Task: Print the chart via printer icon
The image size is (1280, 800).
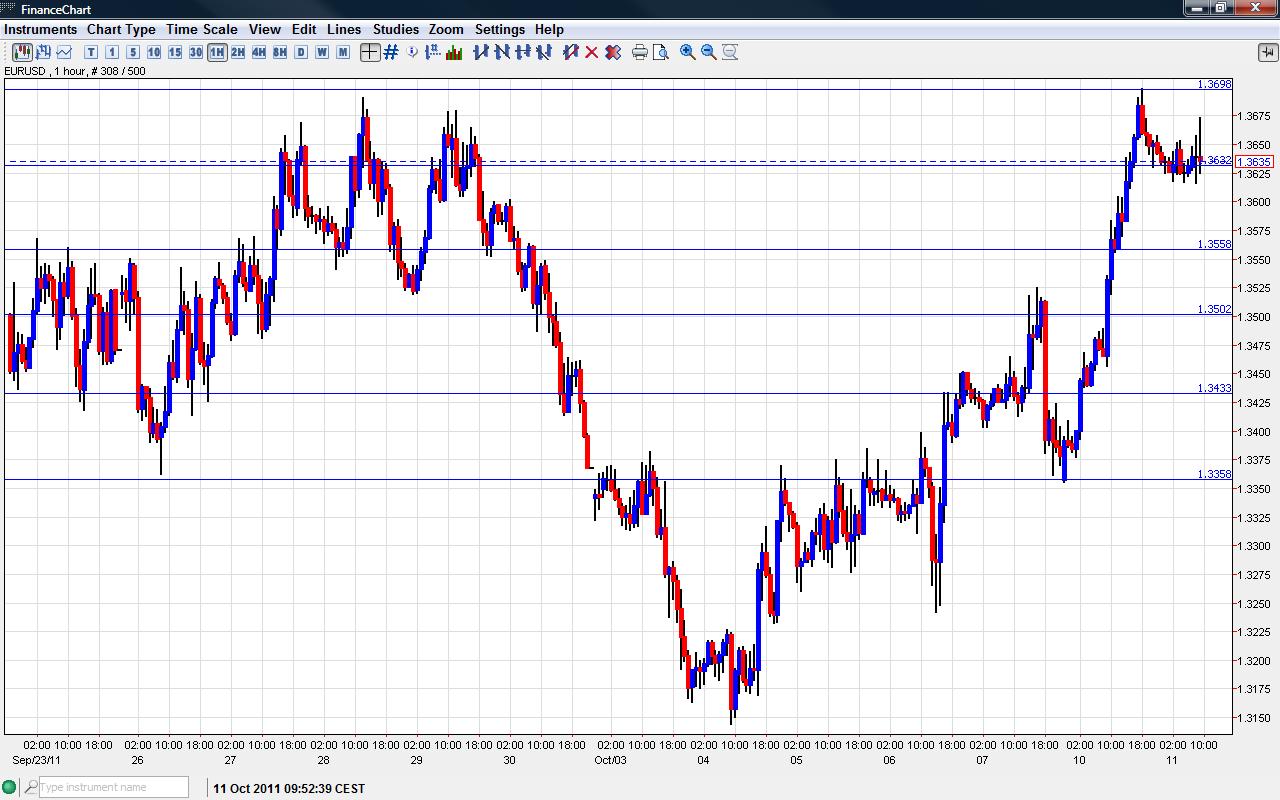Action: [640, 52]
